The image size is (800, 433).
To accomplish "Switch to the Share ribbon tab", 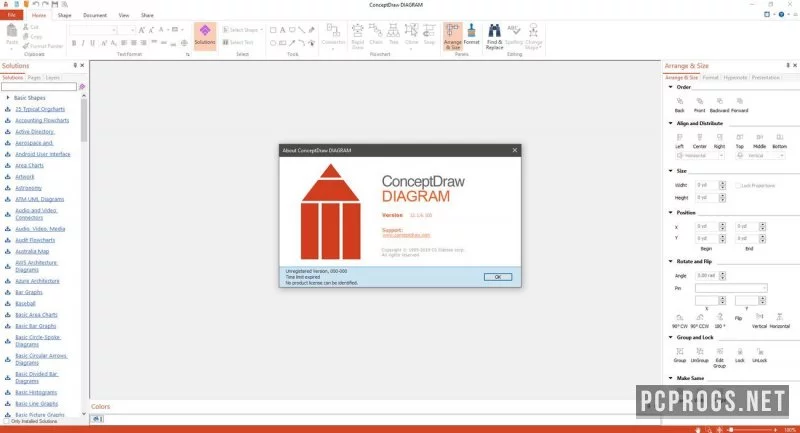I will pyautogui.click(x=147, y=15).
